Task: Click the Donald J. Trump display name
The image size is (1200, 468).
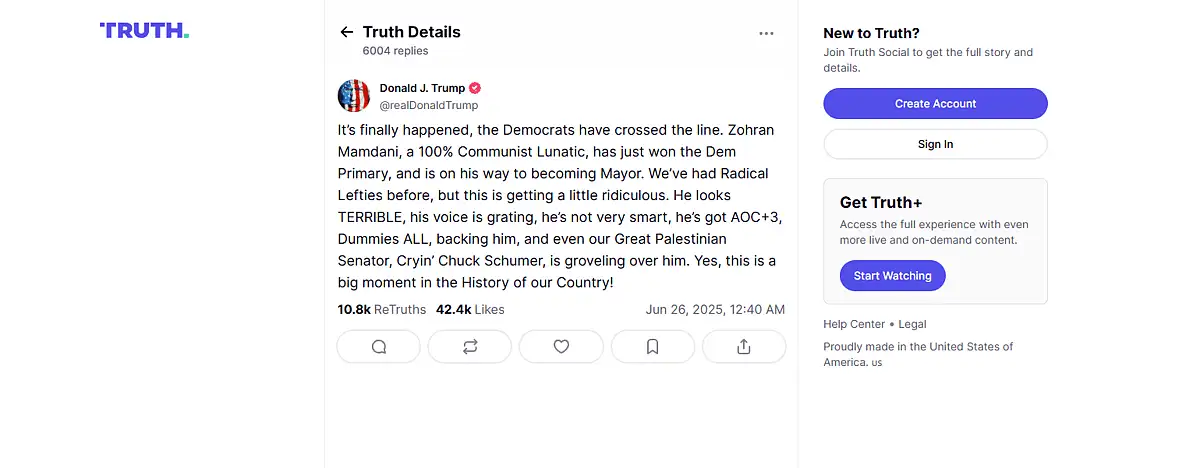Action: pos(422,88)
